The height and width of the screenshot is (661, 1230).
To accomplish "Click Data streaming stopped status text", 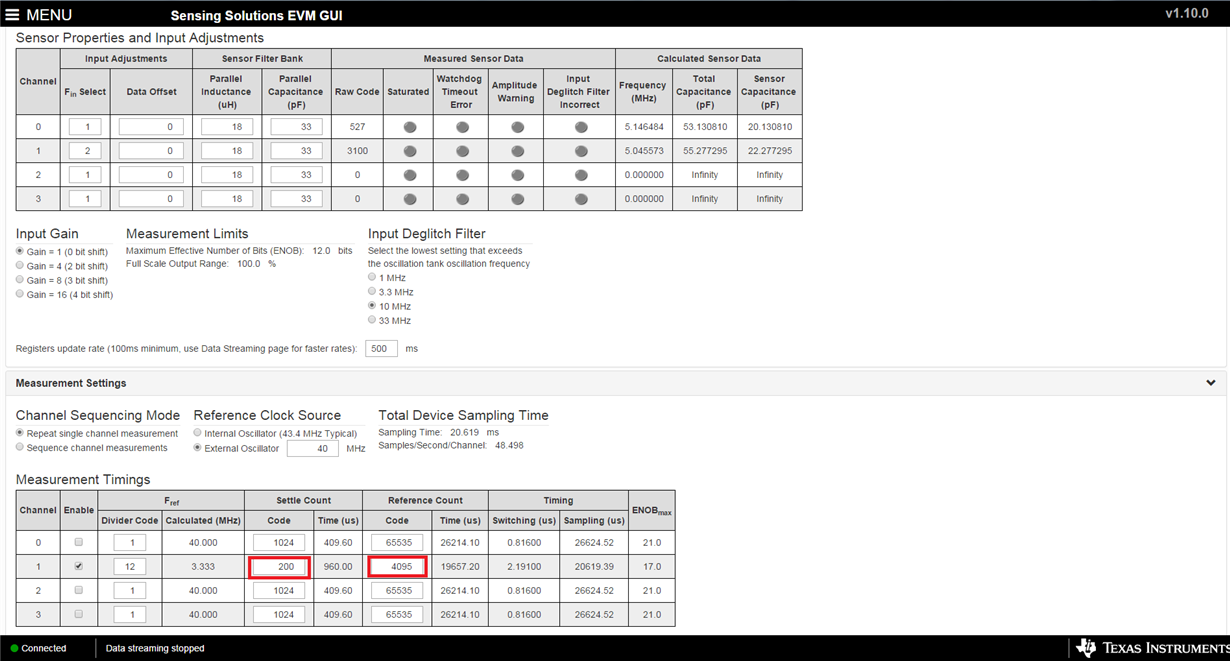I will (155, 648).
